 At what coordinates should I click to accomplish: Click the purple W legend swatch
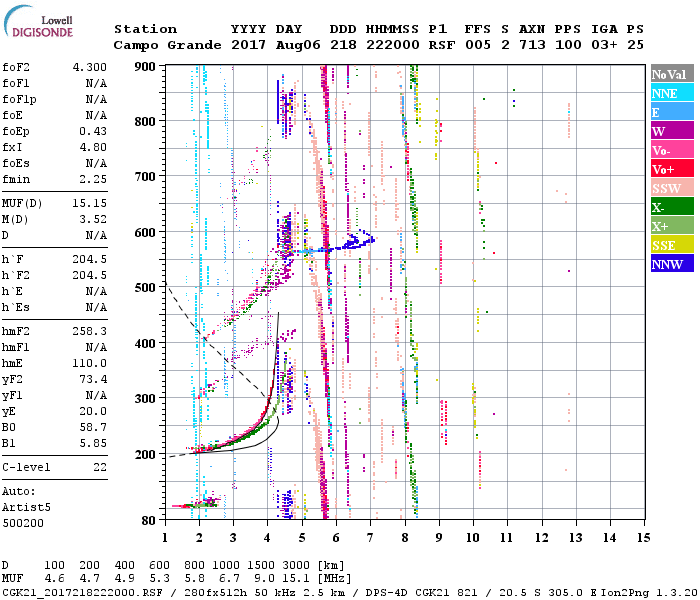[670, 132]
